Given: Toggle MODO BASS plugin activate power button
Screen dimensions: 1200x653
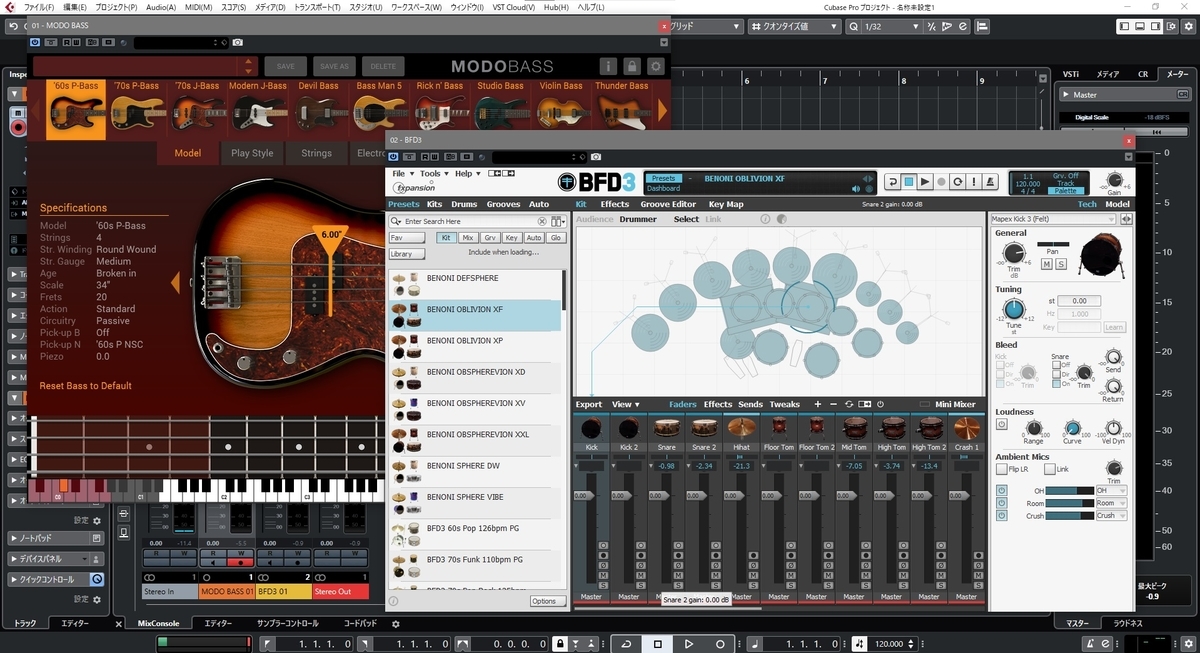Looking at the screenshot, I should [36, 43].
